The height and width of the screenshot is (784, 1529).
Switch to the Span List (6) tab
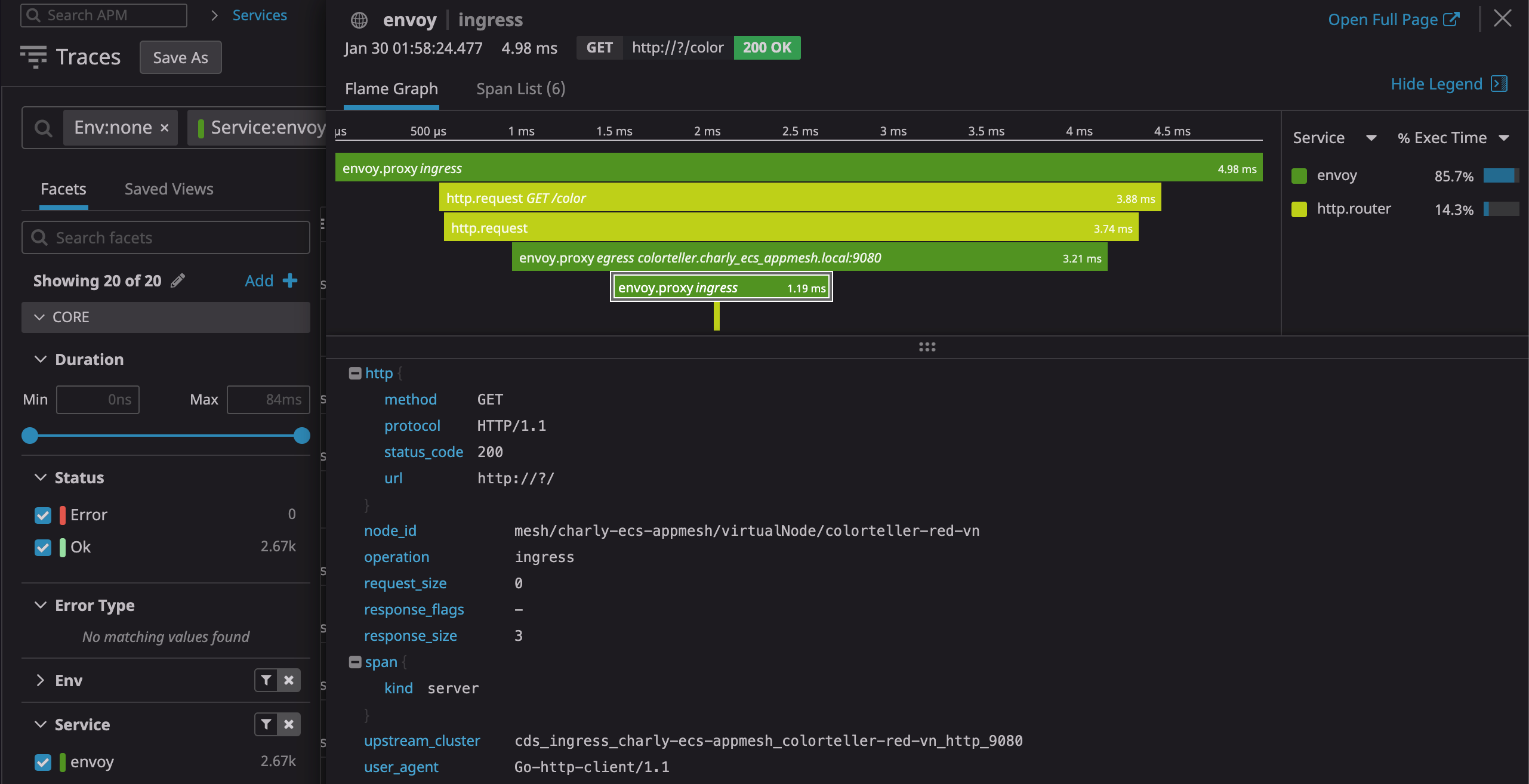click(x=521, y=89)
